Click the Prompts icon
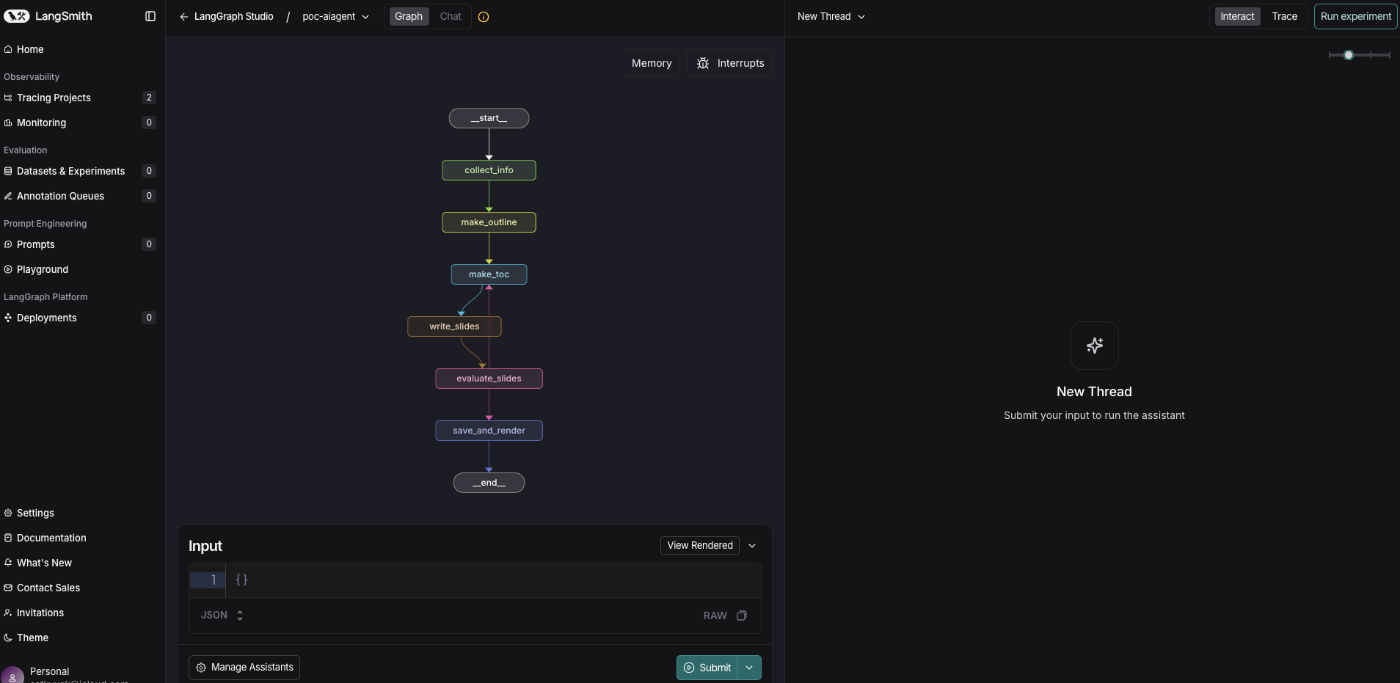 tap(8, 244)
